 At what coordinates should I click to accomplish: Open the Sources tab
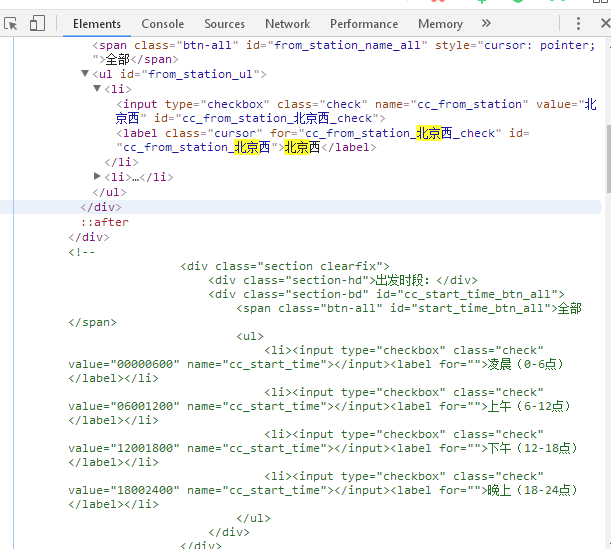tap(224, 24)
